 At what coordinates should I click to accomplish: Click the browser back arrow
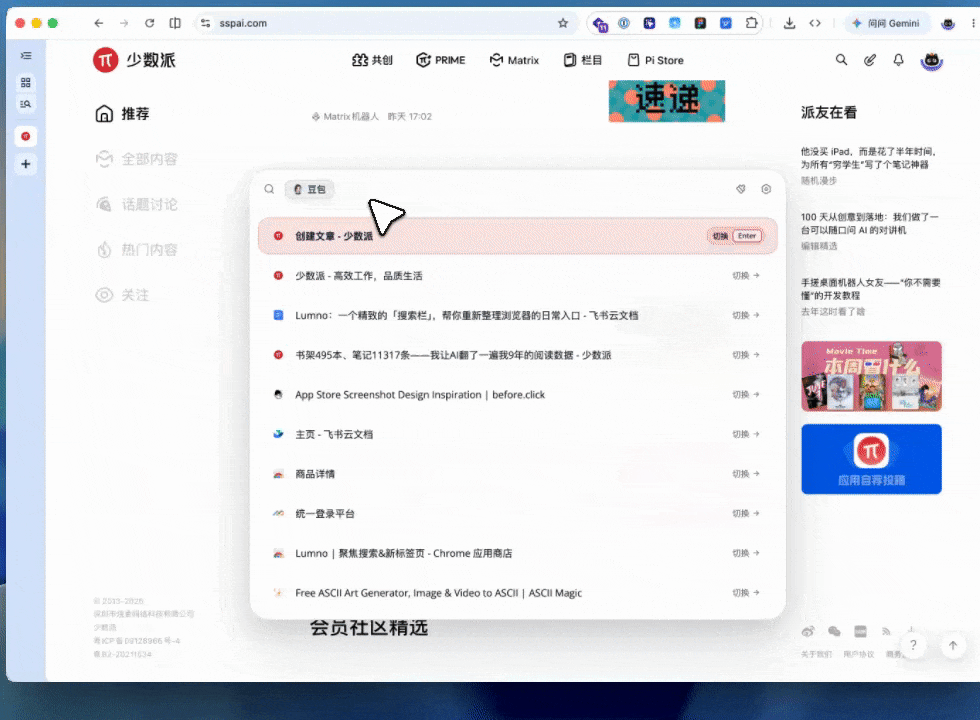(x=99, y=23)
